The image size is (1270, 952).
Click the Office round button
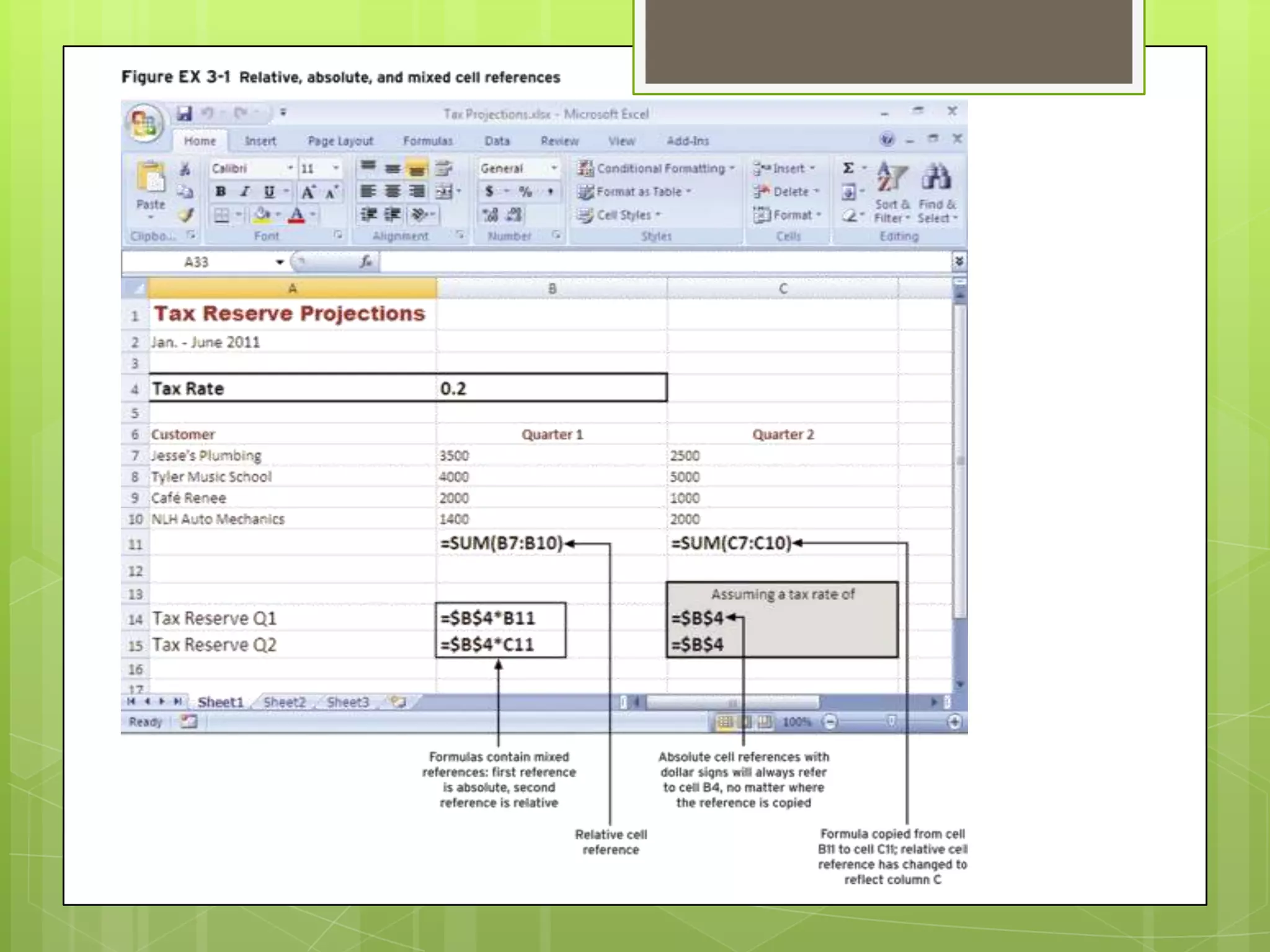[144, 123]
